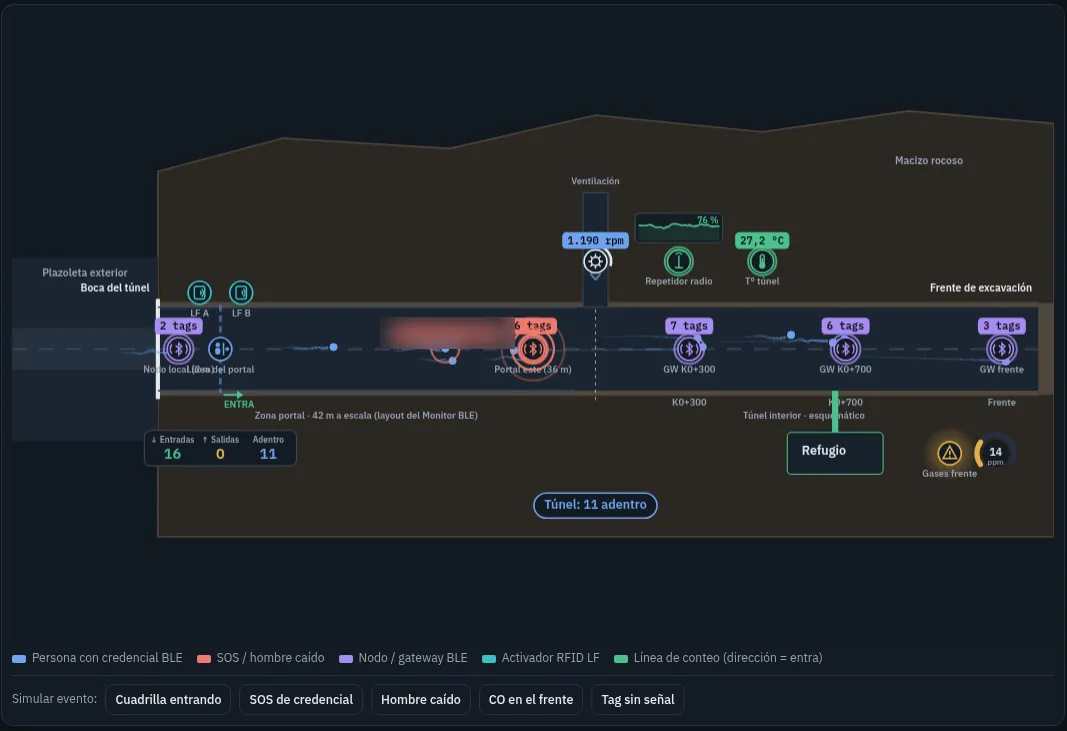Click the Salidas count 0

(x=220, y=454)
